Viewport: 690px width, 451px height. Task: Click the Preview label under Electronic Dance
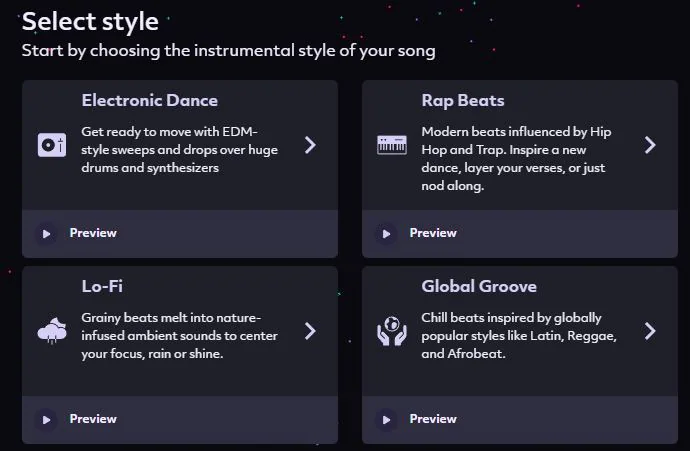click(x=93, y=233)
